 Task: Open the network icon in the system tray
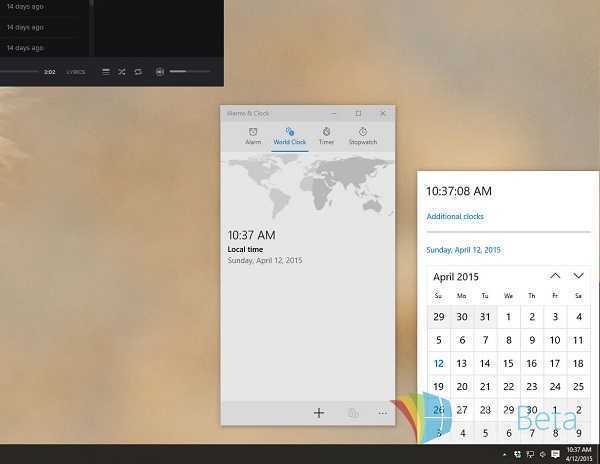[x=530, y=454]
